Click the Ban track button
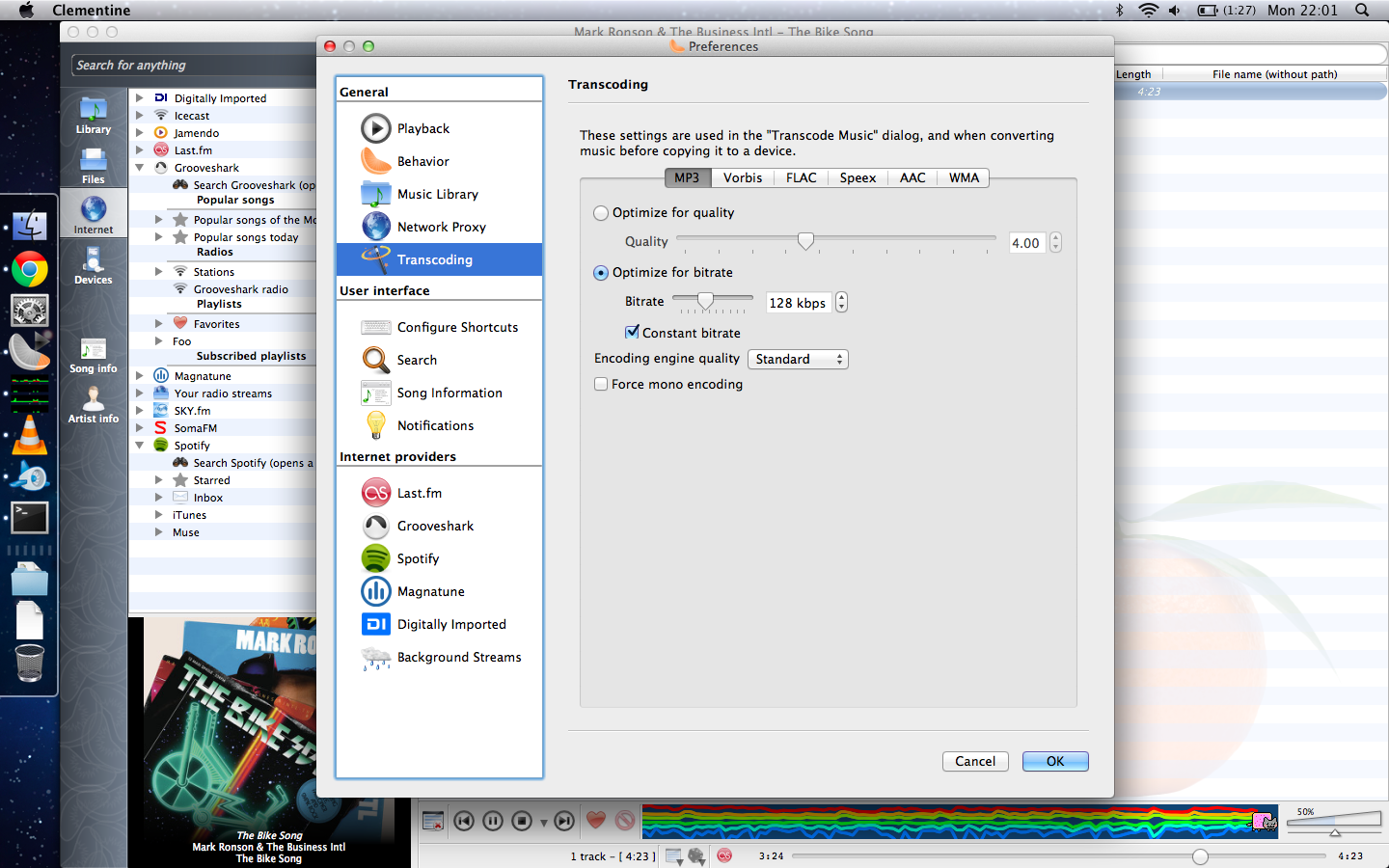This screenshot has width=1389, height=868. 625,821
